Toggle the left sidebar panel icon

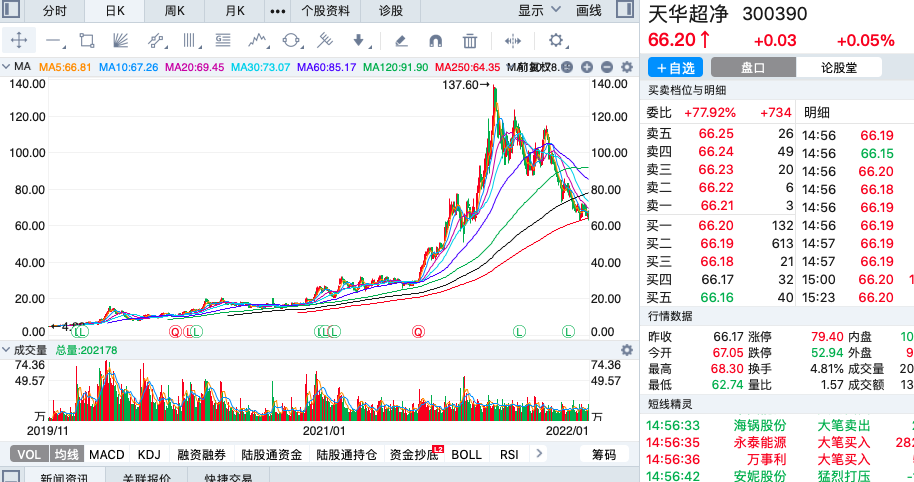[11, 9]
